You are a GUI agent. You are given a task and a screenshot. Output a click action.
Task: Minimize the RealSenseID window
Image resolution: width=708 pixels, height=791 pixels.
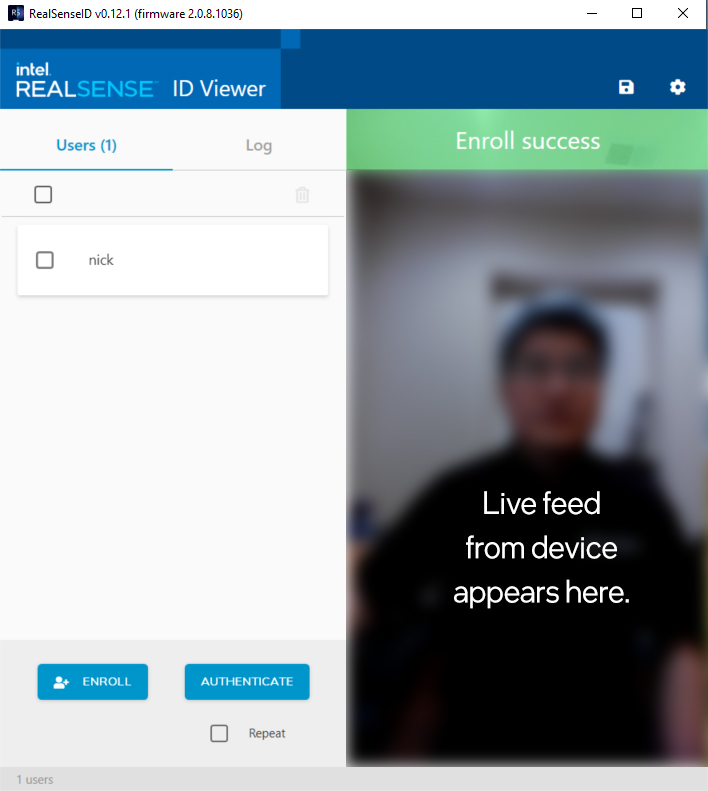click(592, 14)
